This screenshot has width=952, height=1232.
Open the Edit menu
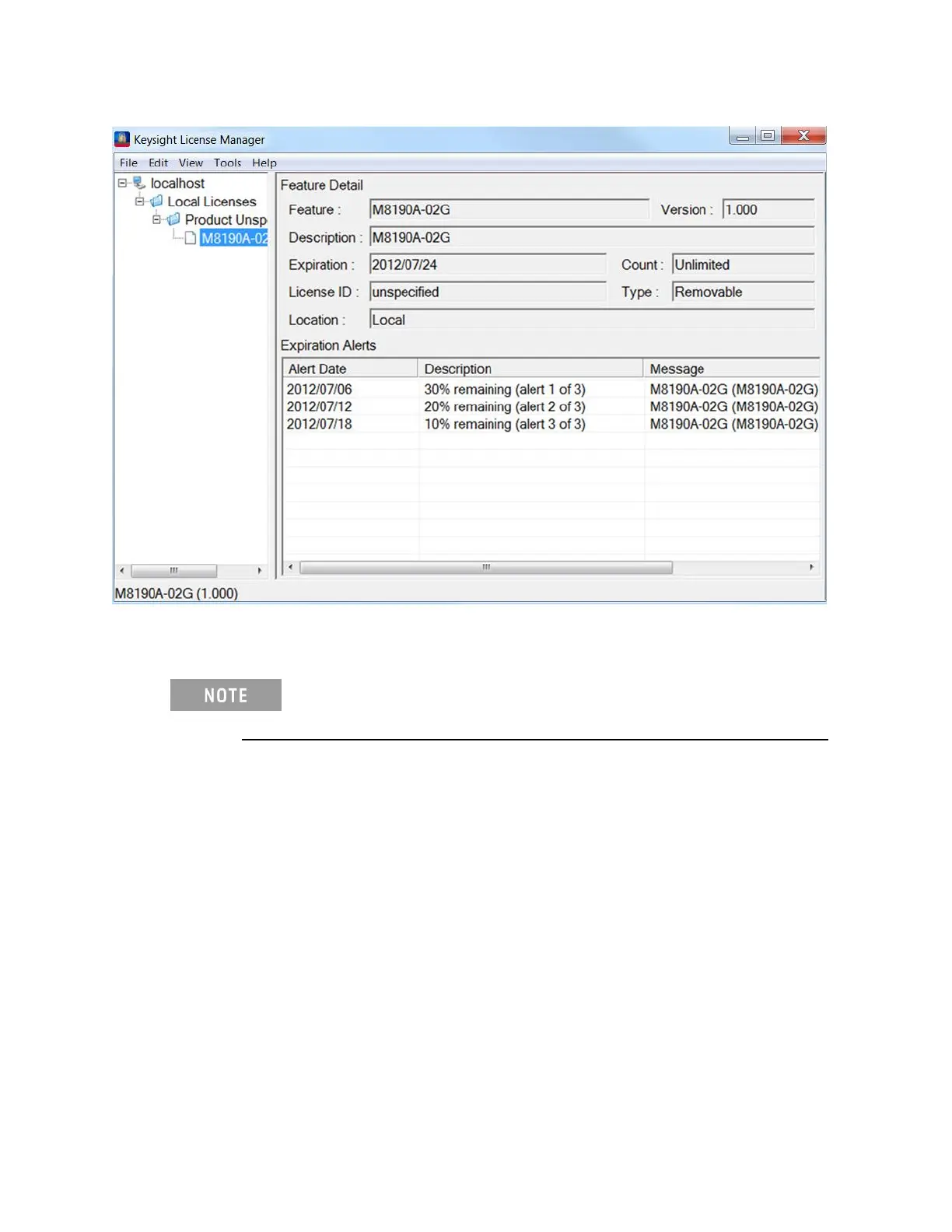coord(158,163)
